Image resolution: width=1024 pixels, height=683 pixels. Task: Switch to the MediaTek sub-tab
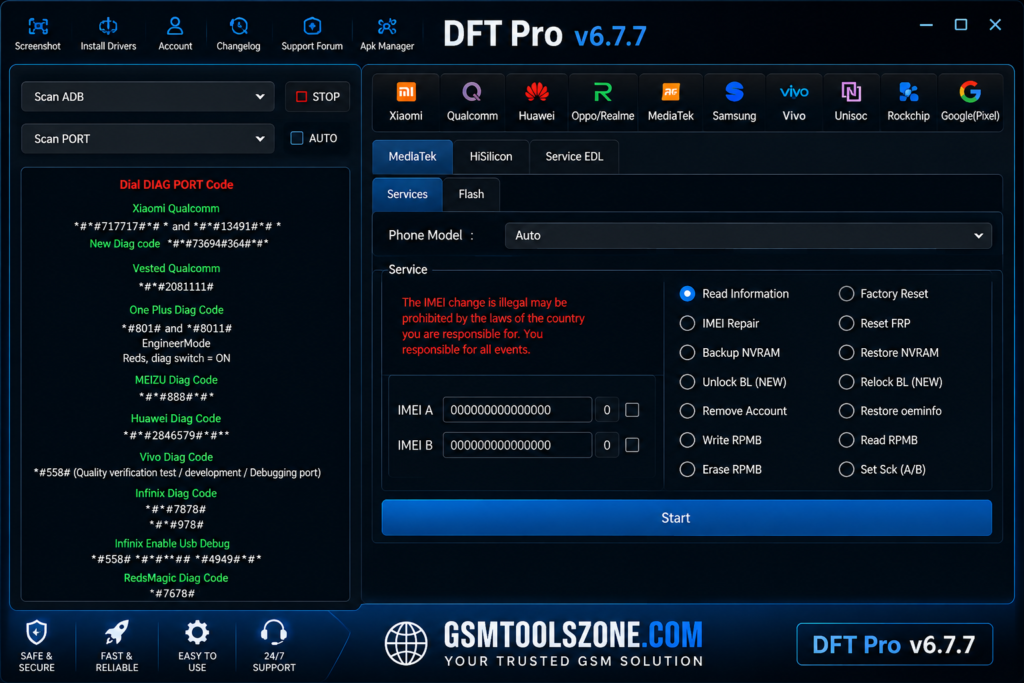(x=412, y=157)
